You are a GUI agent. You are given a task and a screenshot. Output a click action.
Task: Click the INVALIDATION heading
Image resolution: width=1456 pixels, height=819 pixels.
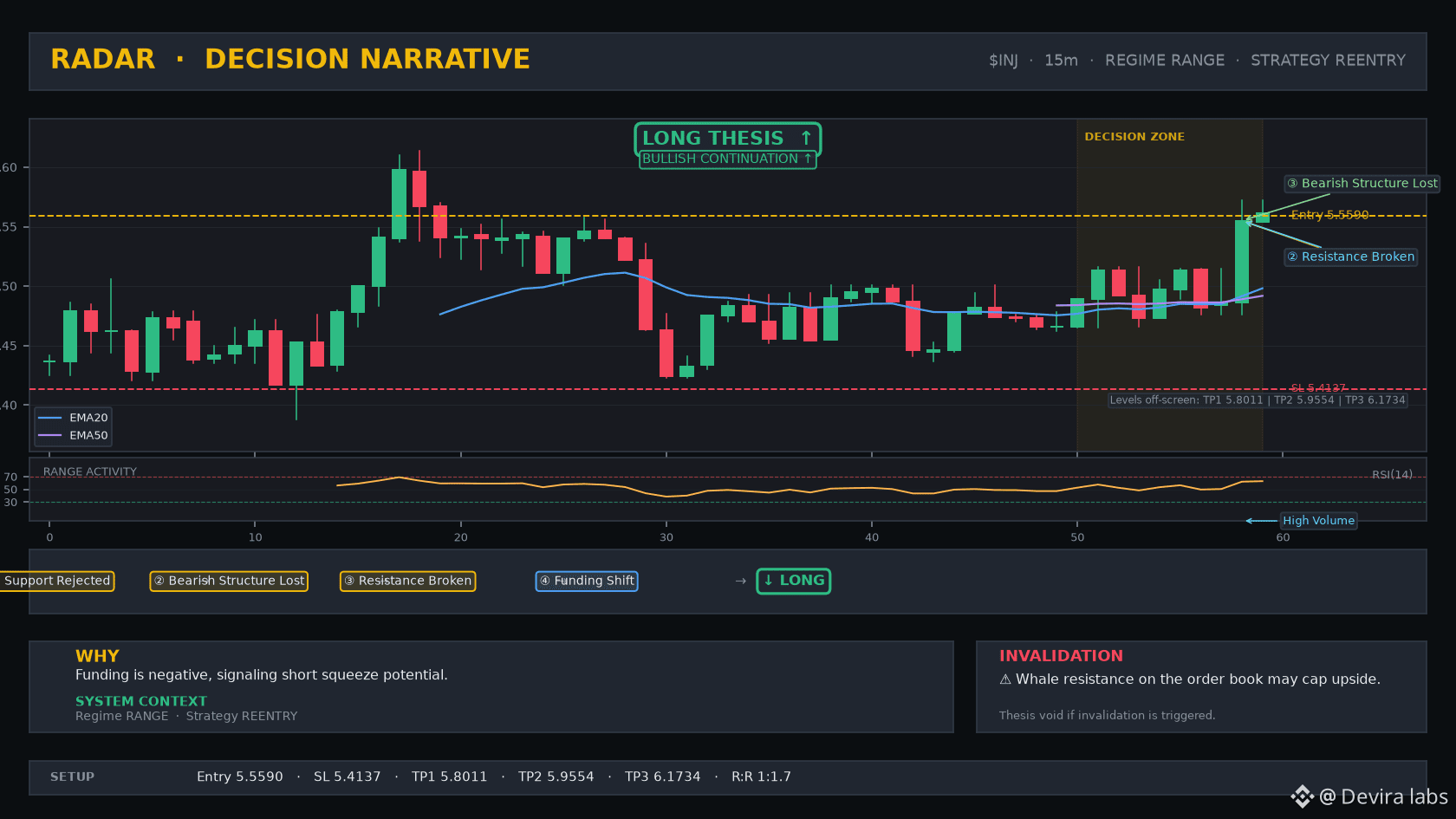1061,656
